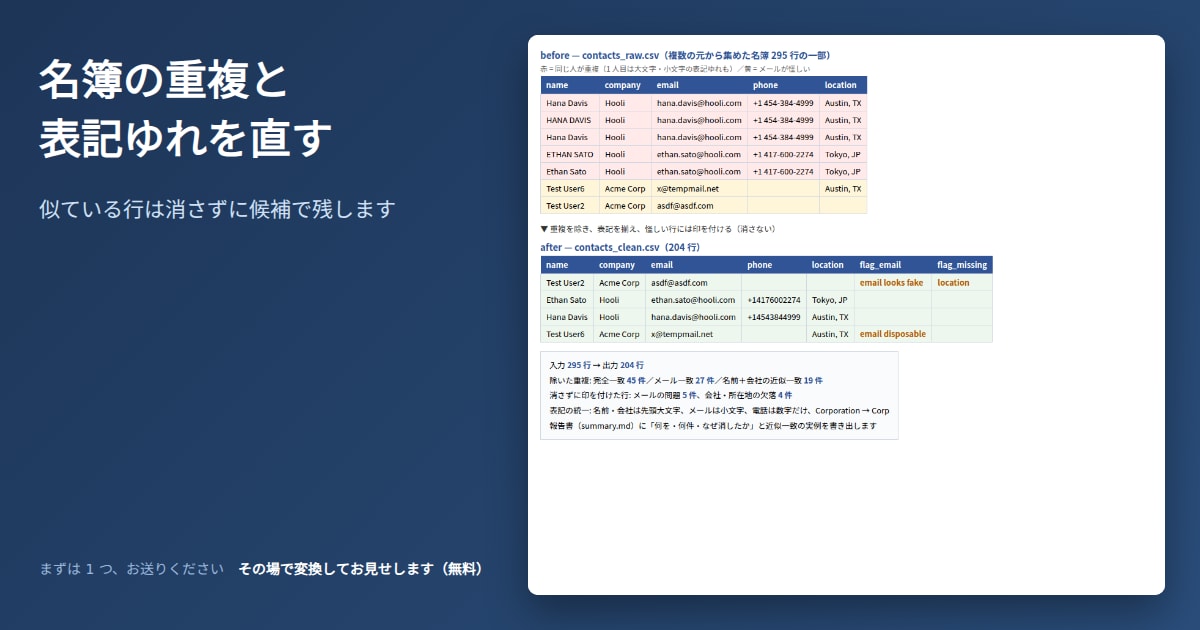Image resolution: width=1200 pixels, height=630 pixels.
Task: Click the 'name' header in the before table
Action: tap(557, 85)
